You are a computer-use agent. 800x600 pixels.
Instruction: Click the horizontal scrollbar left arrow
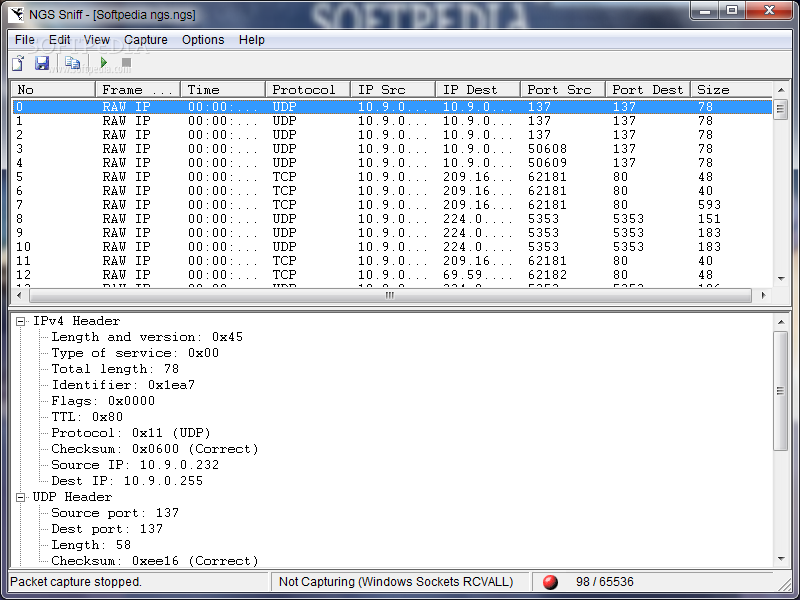click(x=19, y=295)
